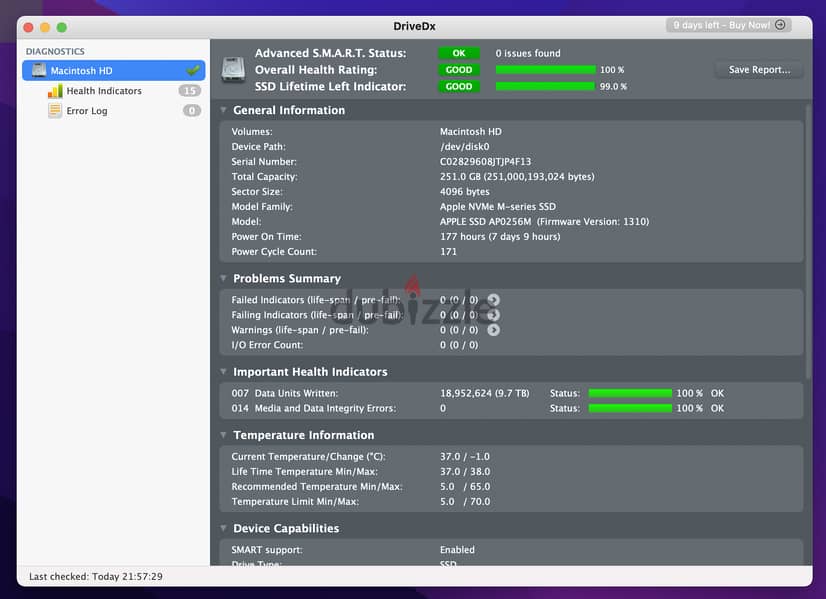Screen dimensions: 826x599
Task: Click the Sector Size value 4096 bytes
Action: pyautogui.click(x=465, y=192)
